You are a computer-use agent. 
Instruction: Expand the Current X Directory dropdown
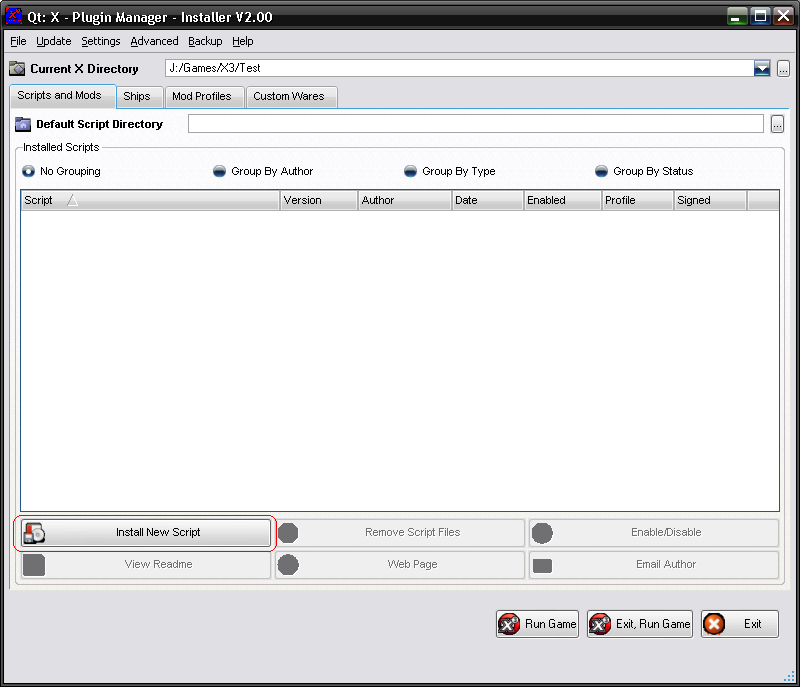pos(762,68)
